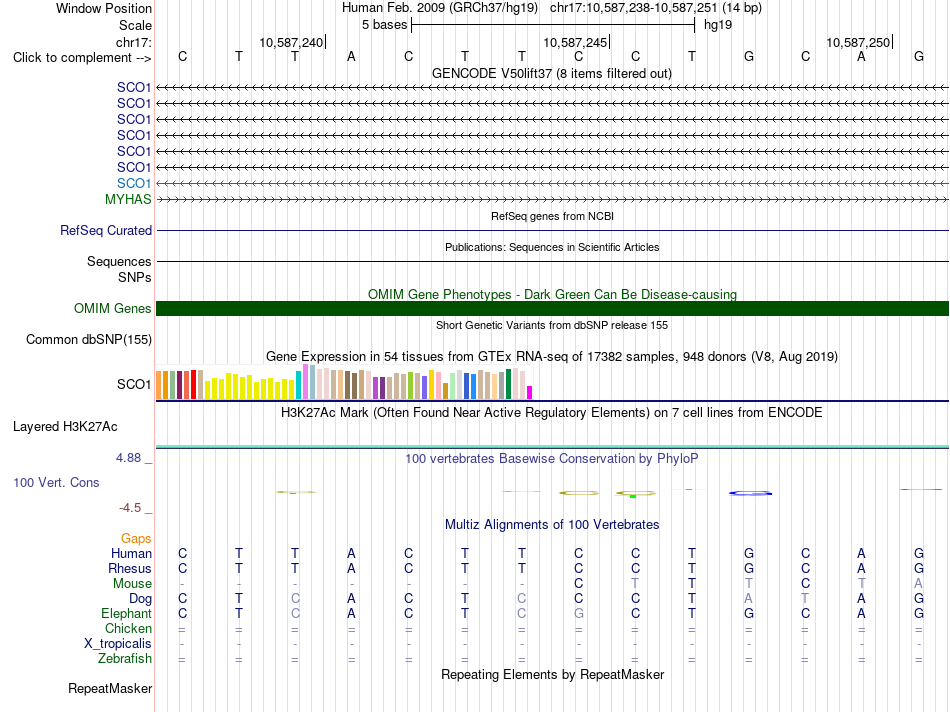Click the Common dbSNP(155) track label
The image size is (950, 712).
tap(88, 339)
